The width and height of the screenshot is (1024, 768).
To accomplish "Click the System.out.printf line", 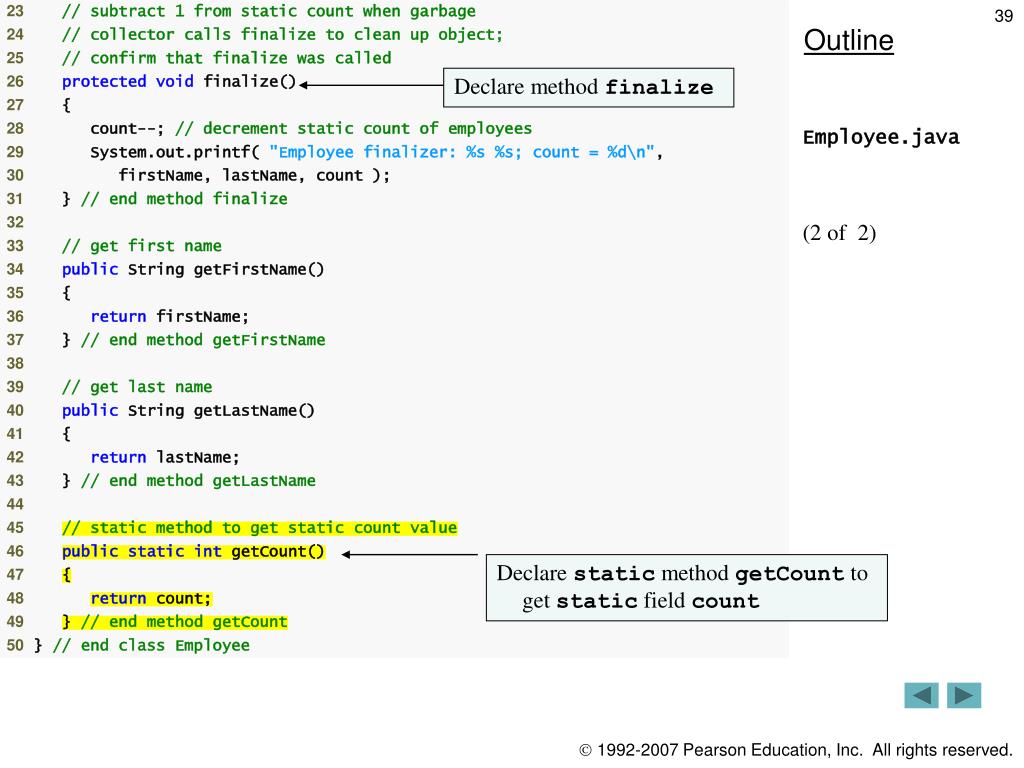I will pos(376,152).
